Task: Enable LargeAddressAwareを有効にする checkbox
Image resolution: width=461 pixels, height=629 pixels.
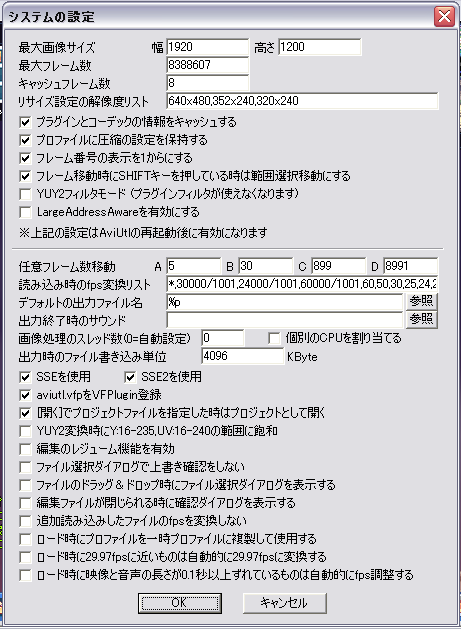Action: tap(25, 212)
